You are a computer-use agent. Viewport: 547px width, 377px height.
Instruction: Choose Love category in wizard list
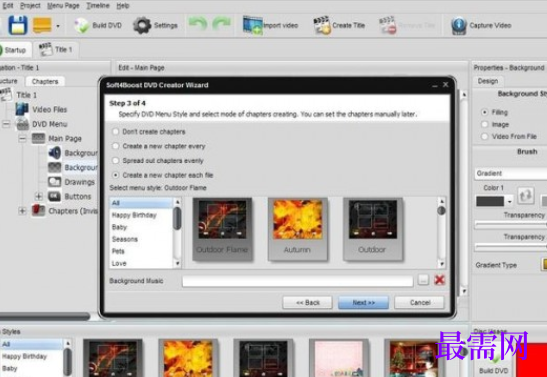click(141, 263)
